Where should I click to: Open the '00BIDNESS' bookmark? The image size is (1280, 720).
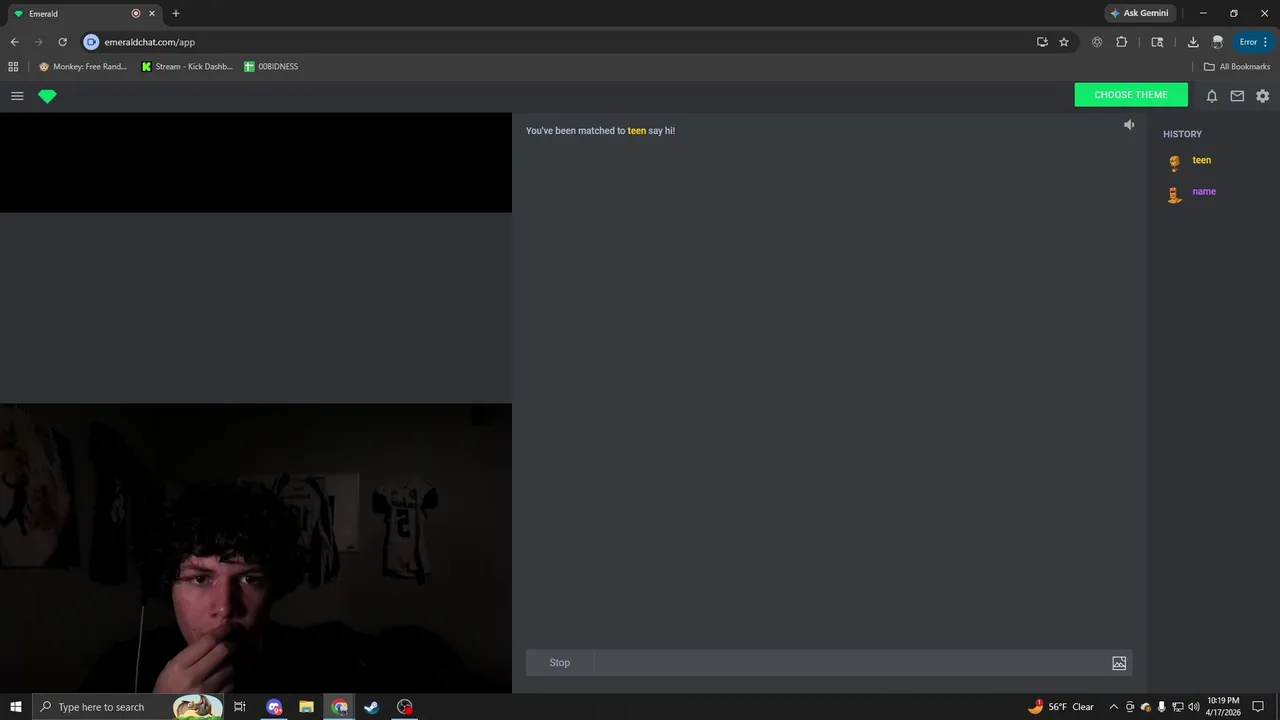coord(271,67)
